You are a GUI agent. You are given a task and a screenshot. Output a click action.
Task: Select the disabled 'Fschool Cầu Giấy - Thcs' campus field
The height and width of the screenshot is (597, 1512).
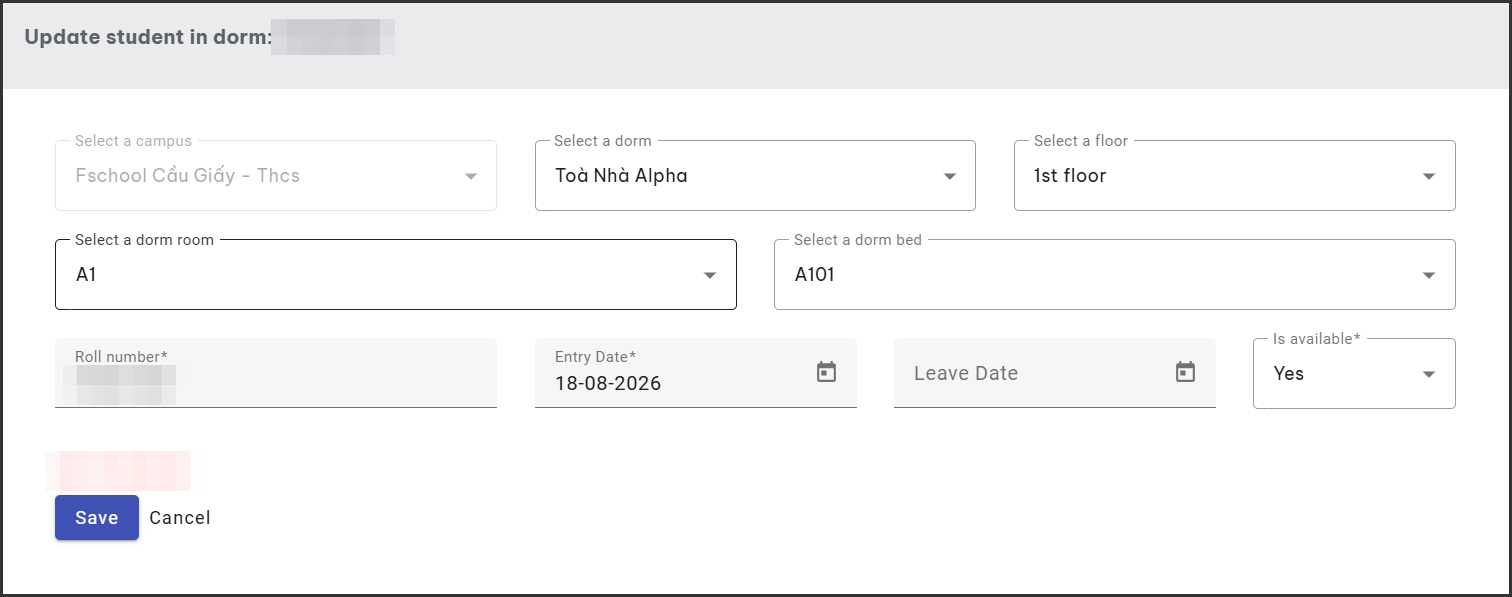[x=276, y=176]
